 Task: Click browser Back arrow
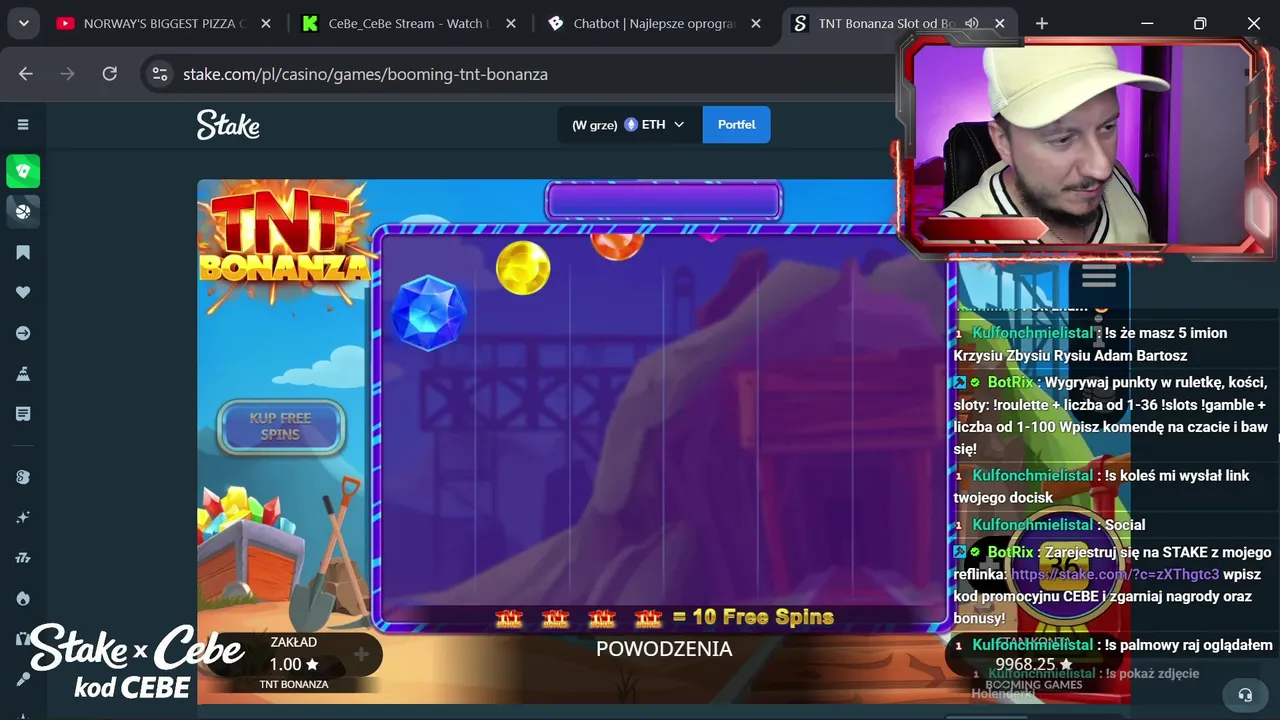pyautogui.click(x=26, y=74)
